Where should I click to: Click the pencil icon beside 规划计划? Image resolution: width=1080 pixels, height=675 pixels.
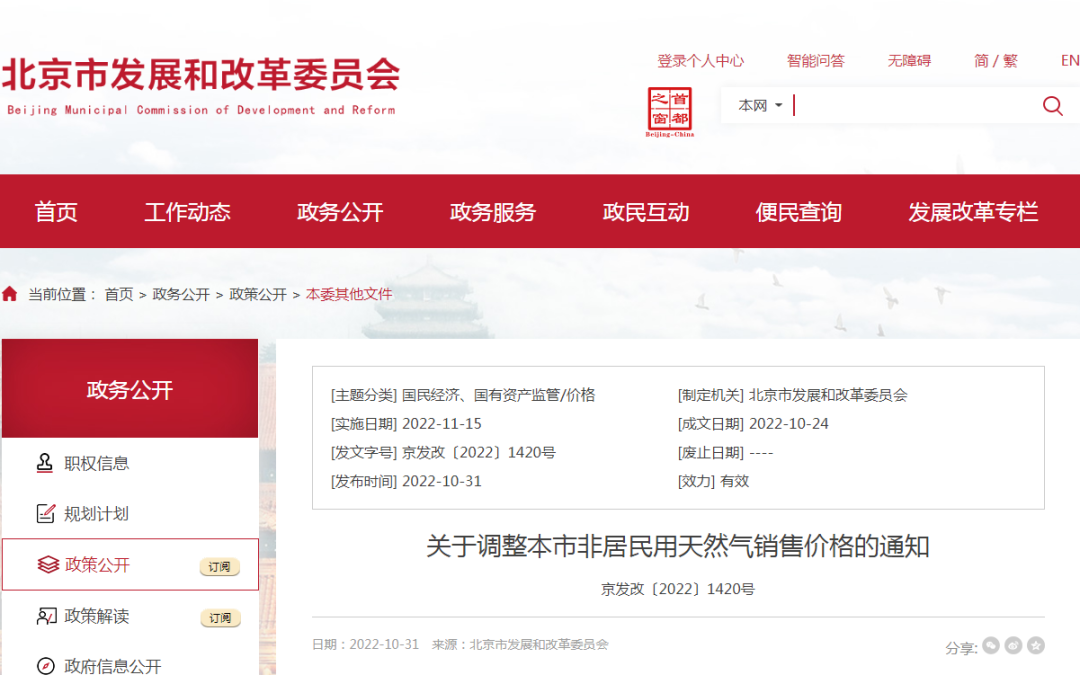tap(45, 514)
